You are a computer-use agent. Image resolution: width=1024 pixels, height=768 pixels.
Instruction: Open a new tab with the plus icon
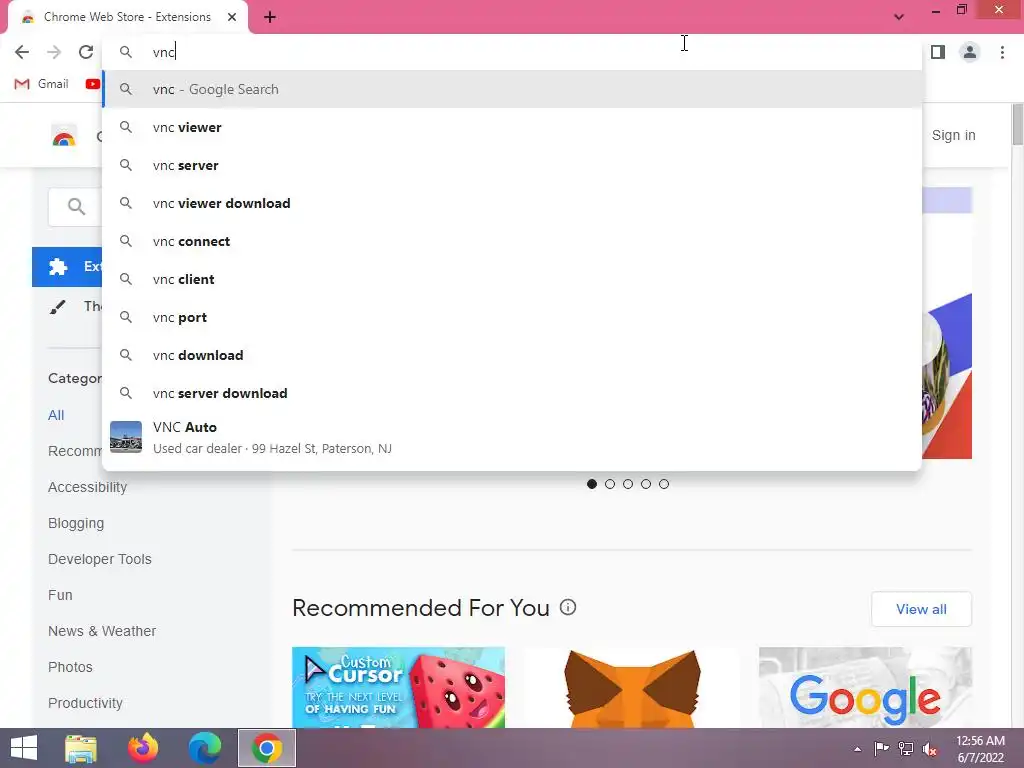tap(270, 17)
